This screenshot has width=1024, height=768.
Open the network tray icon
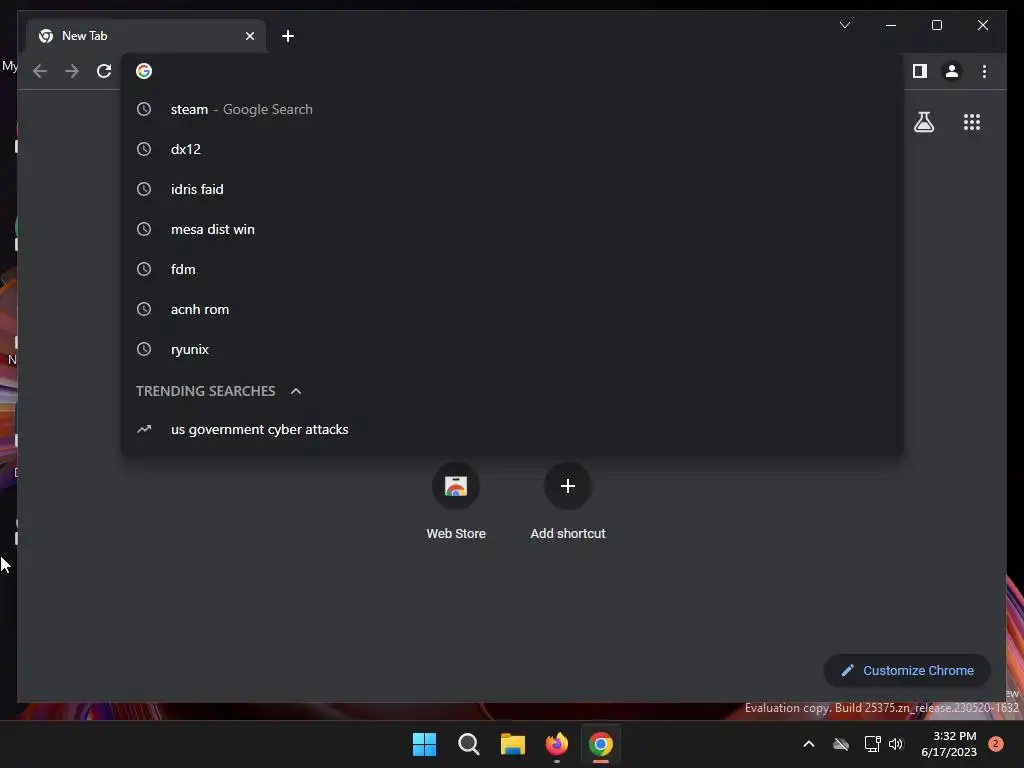tap(872, 744)
